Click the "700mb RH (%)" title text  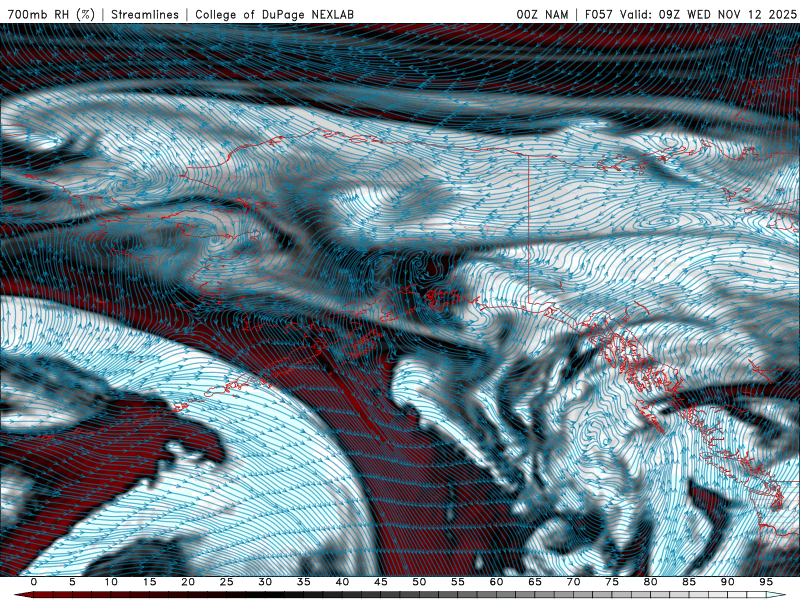52,14
